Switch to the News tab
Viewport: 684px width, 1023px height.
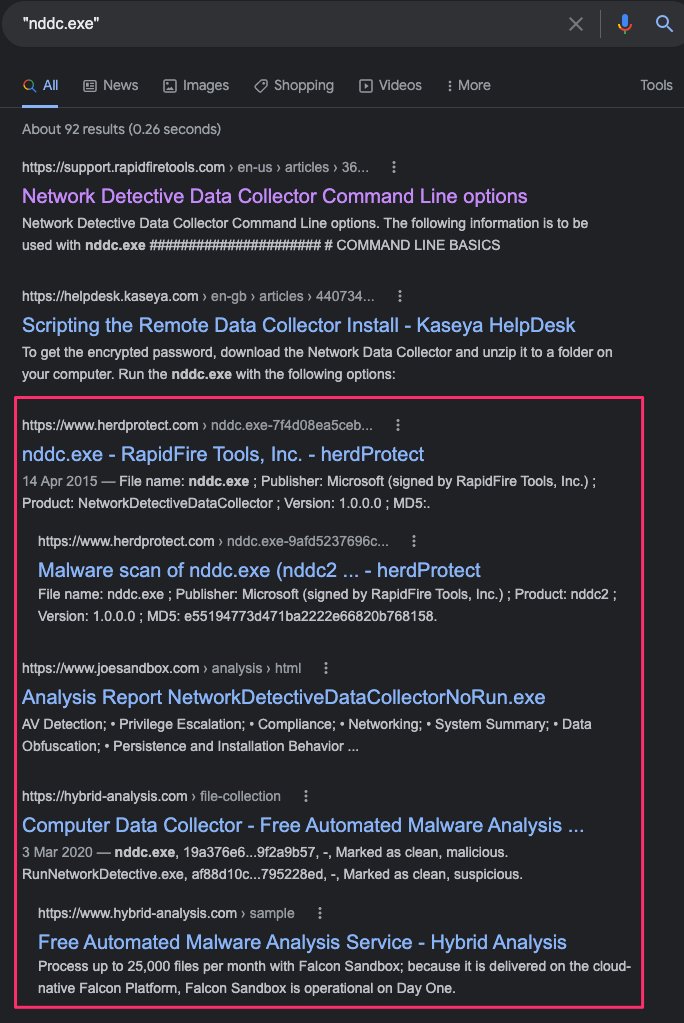click(111, 85)
